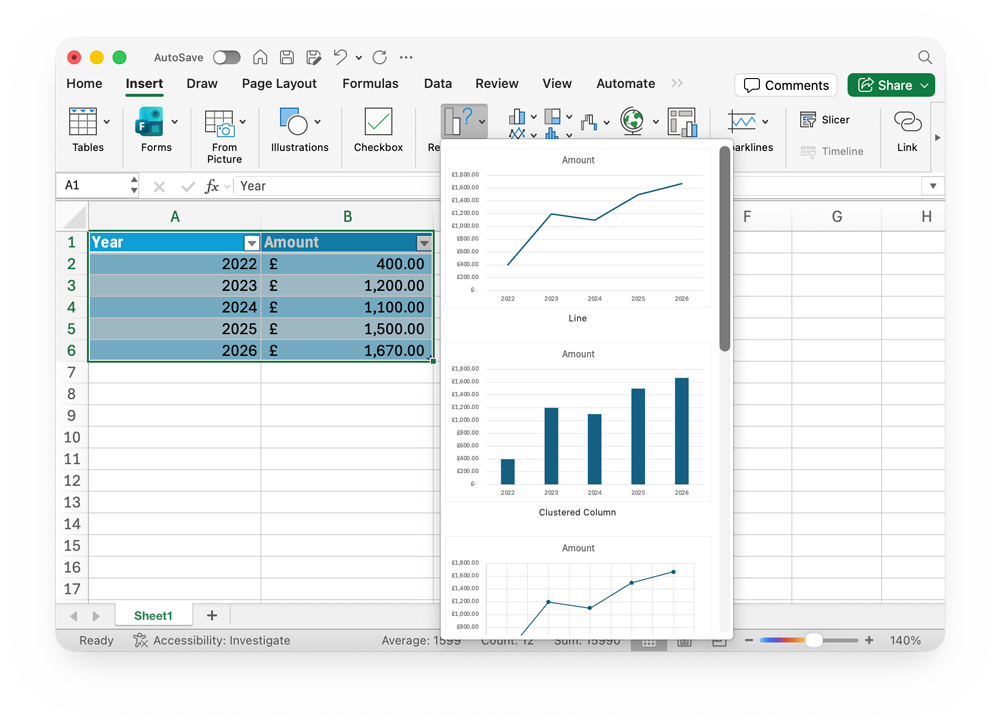Screen dimensions: 1000x724
Task: Click the Save icon in title bar
Action: point(287,57)
